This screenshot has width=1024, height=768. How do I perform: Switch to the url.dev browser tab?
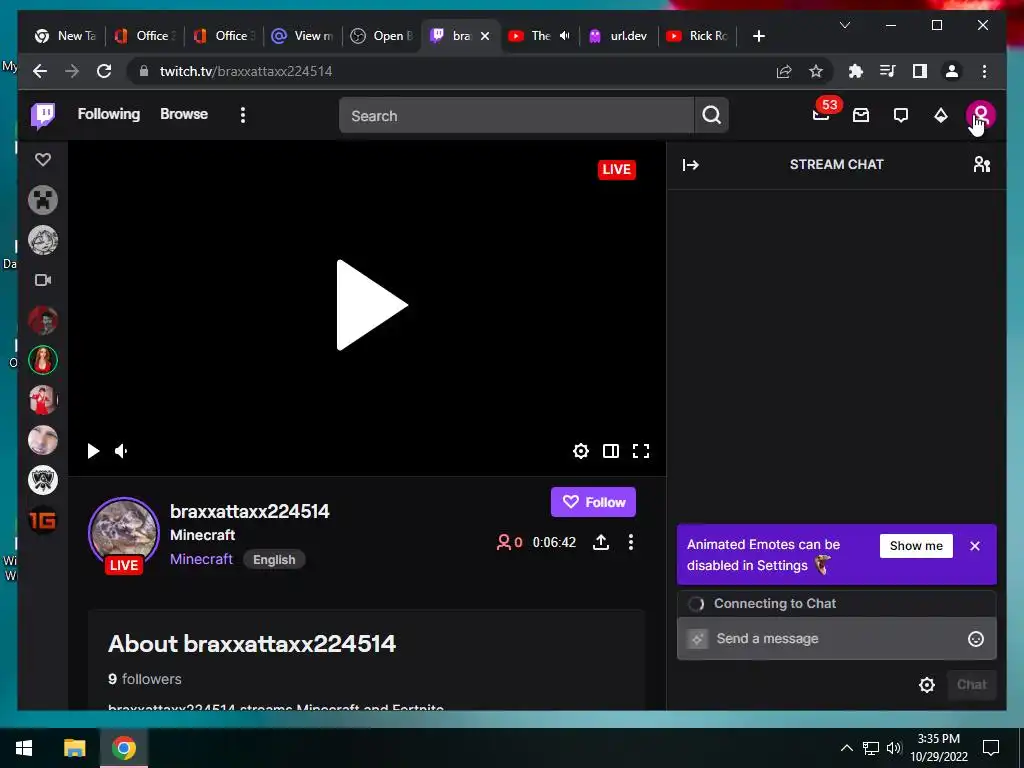click(618, 36)
